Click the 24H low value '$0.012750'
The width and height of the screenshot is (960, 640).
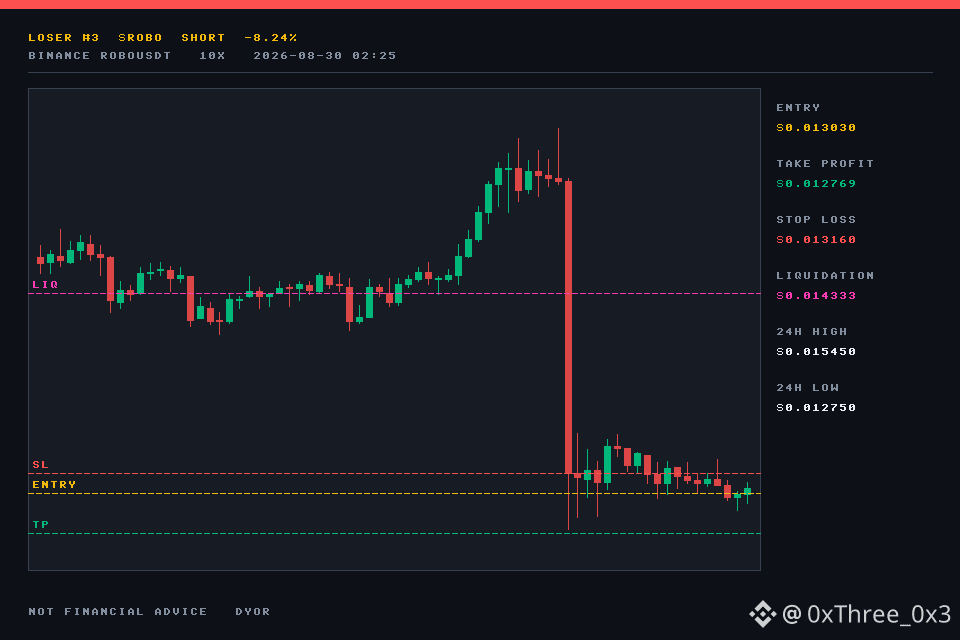(816, 408)
